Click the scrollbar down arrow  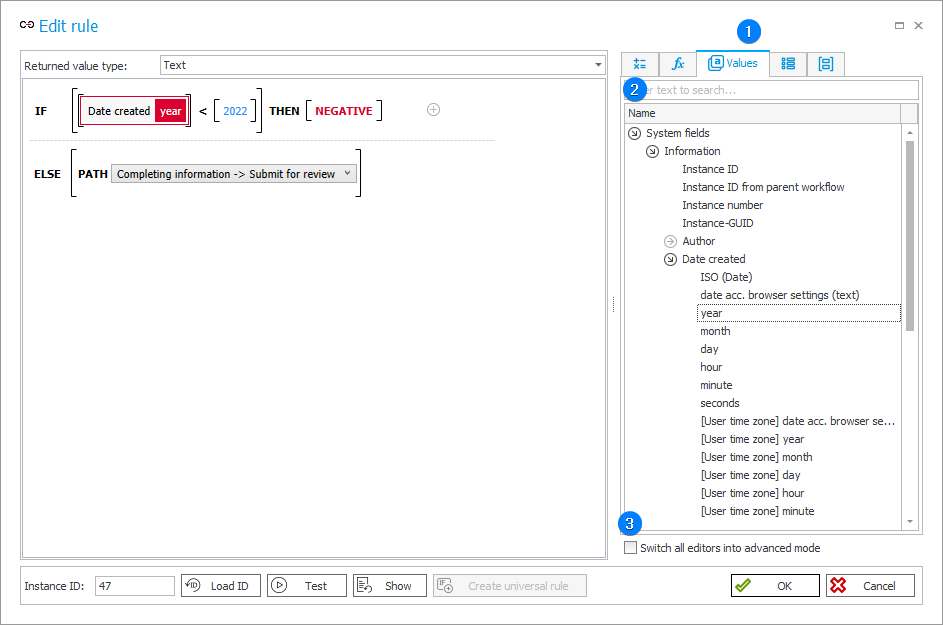click(910, 522)
